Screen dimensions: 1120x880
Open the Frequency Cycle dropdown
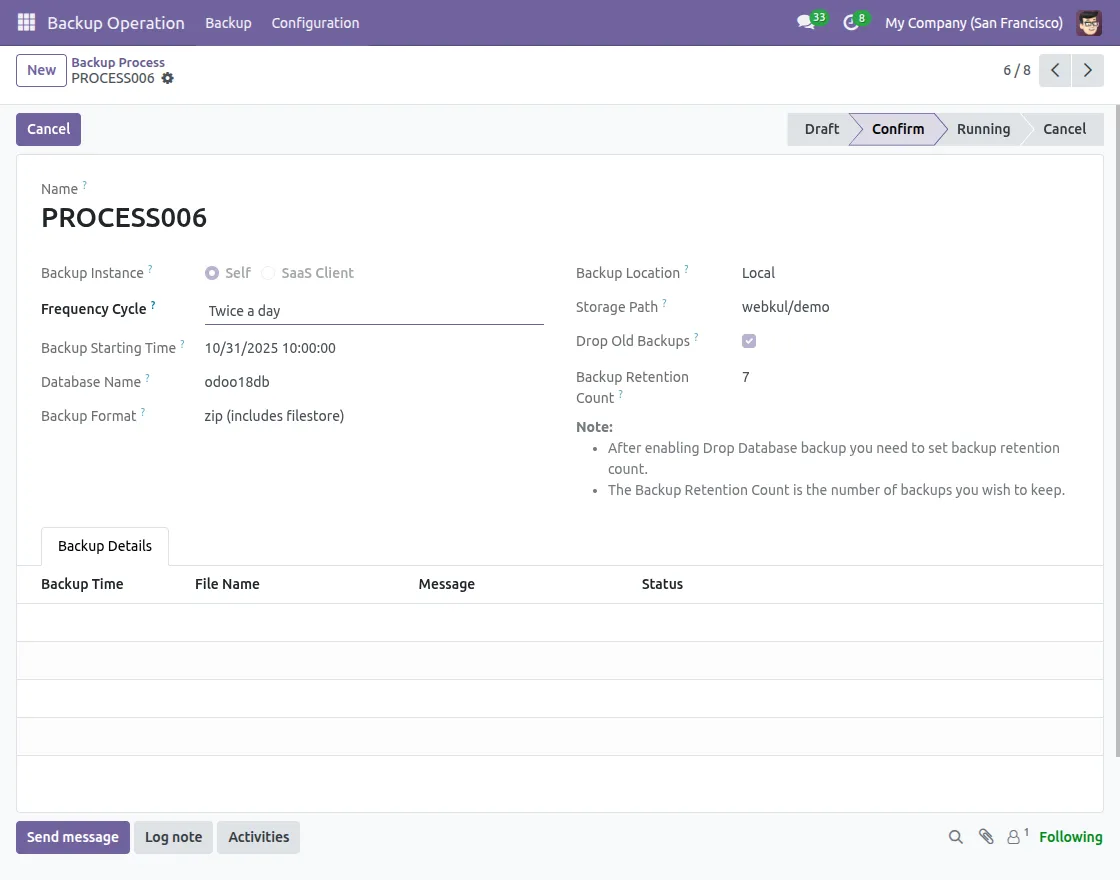pos(373,311)
